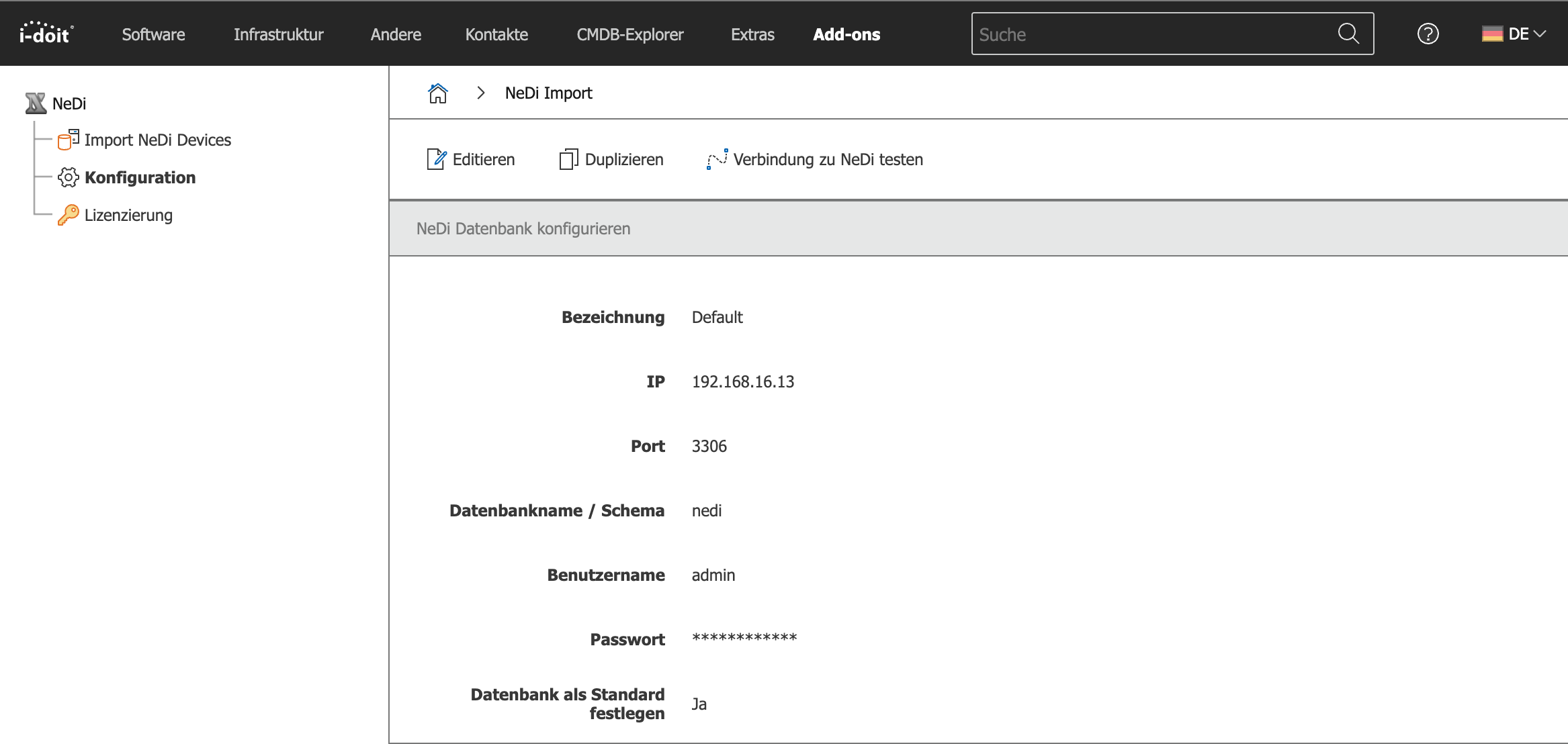Open the DE language dropdown

(x=1514, y=34)
